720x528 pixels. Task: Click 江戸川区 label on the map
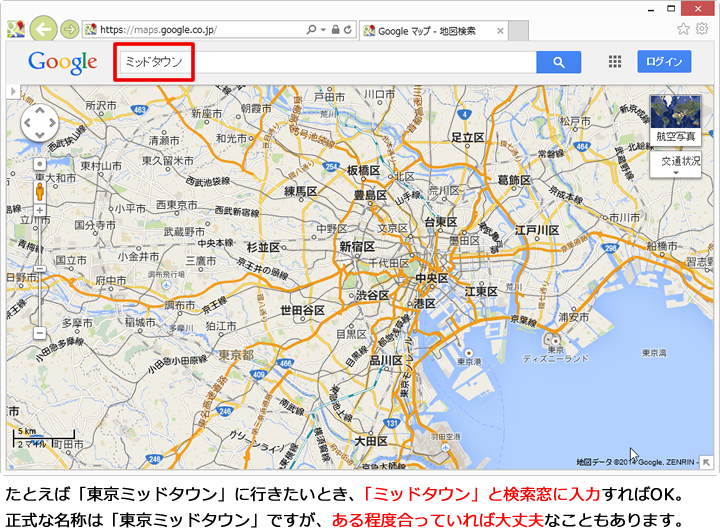click(x=537, y=230)
